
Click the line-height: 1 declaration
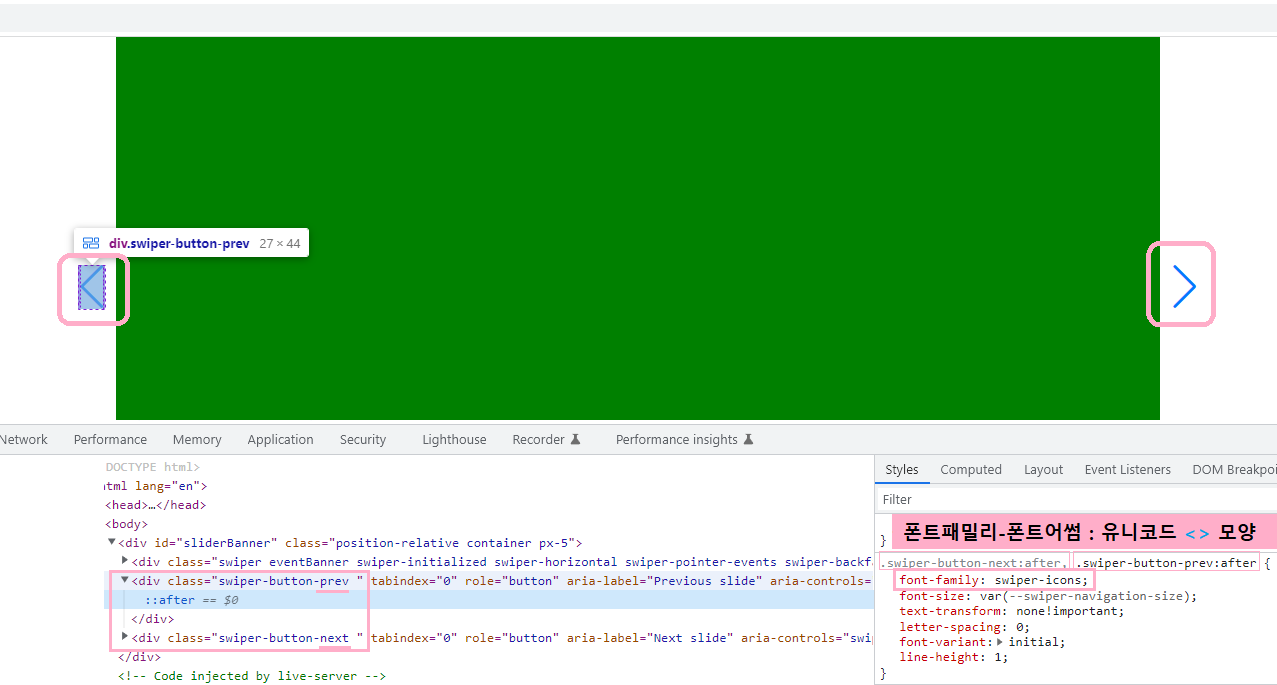point(954,658)
